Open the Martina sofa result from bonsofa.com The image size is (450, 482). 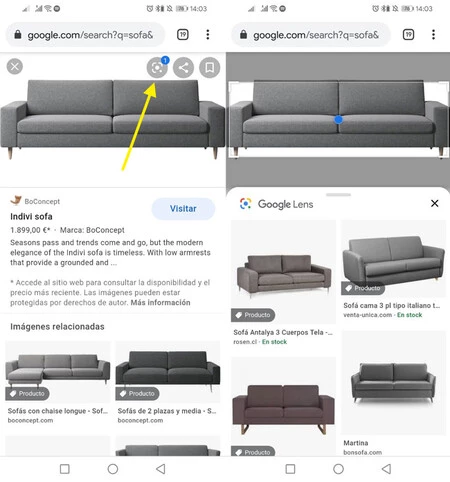point(393,393)
